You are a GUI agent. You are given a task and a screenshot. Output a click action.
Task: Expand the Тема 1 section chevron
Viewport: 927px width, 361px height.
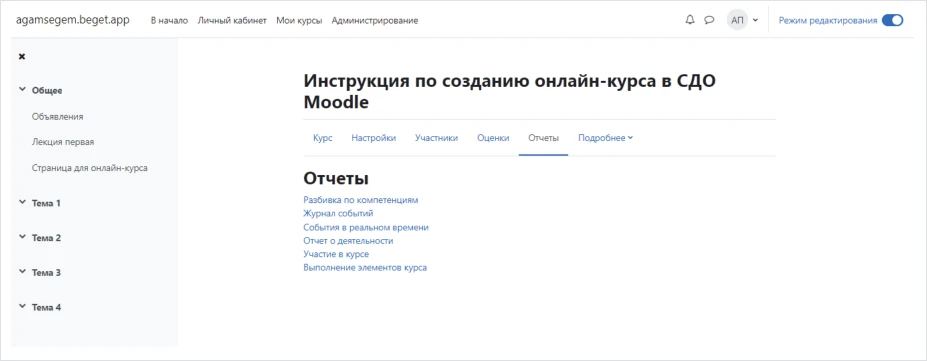[22, 203]
